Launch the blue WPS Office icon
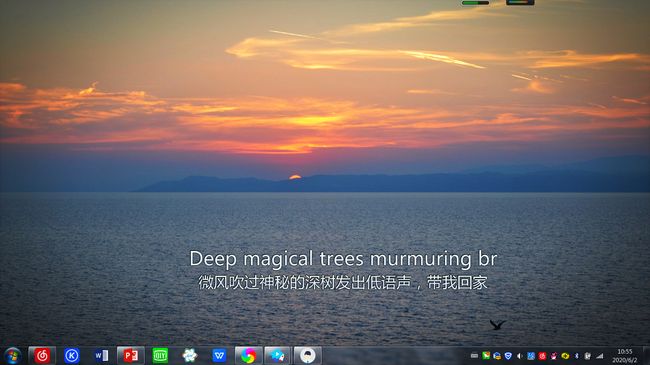The height and width of the screenshot is (365, 650). tap(219, 355)
